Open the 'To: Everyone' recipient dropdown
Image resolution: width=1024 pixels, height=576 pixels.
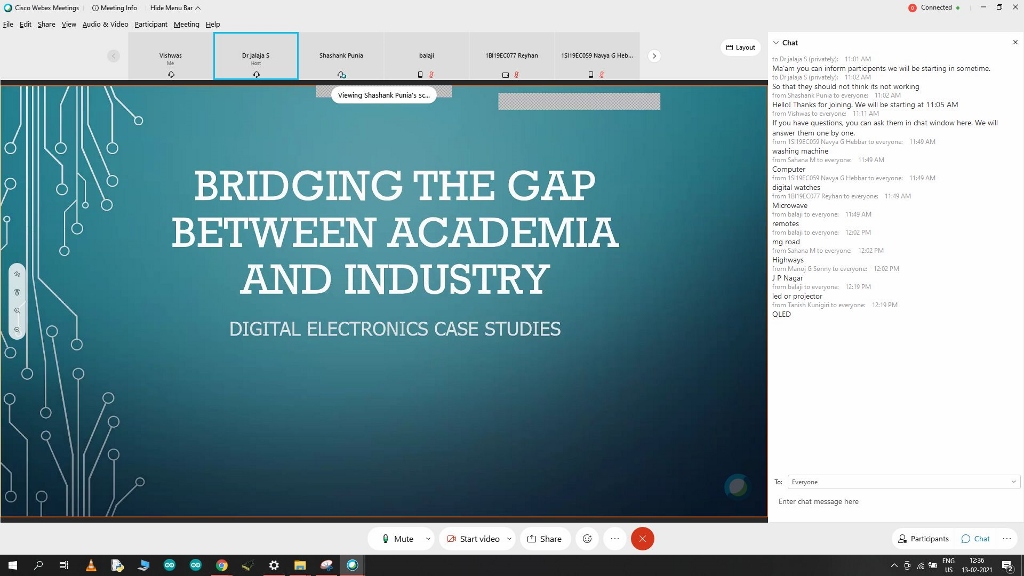903,482
